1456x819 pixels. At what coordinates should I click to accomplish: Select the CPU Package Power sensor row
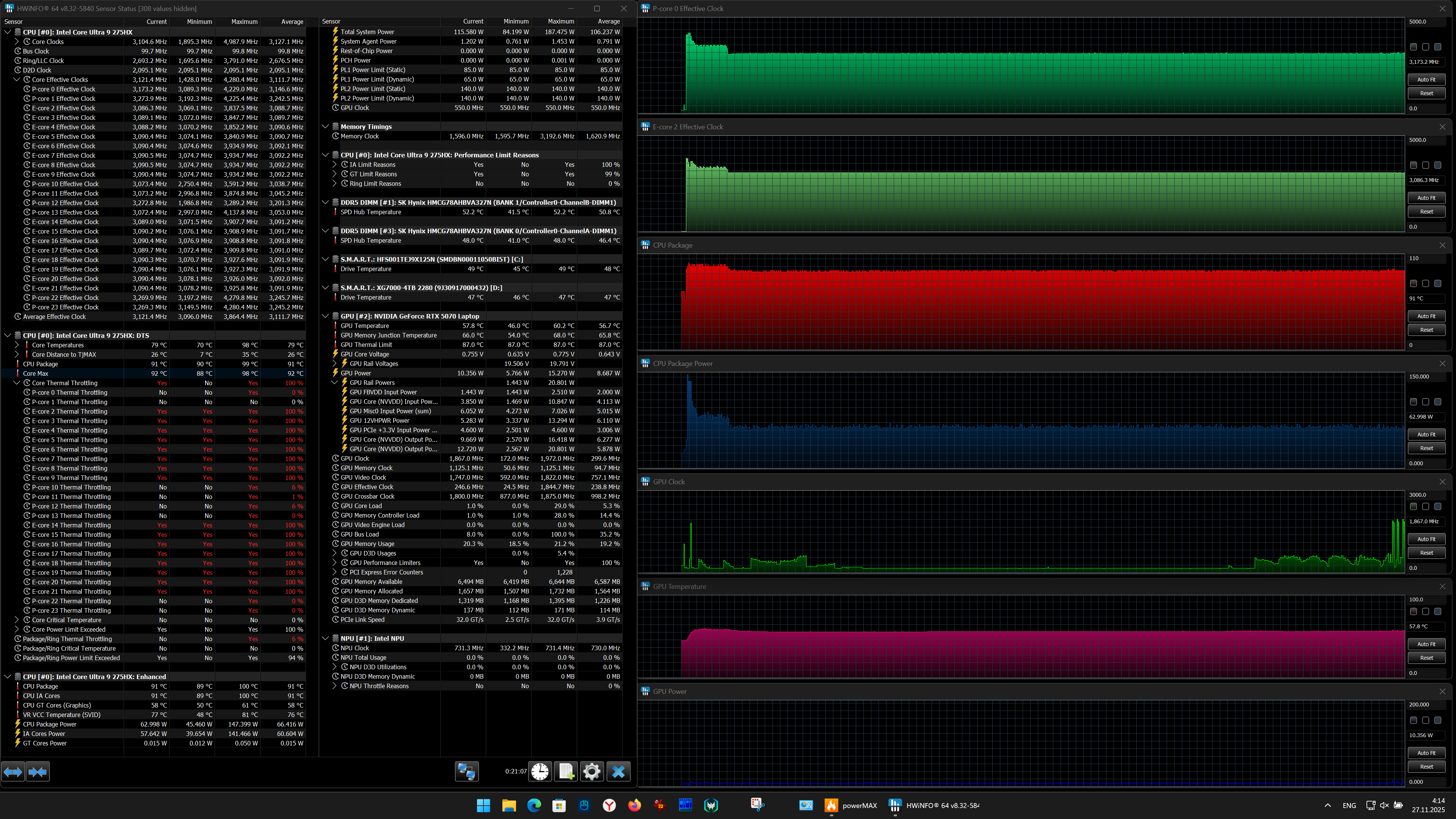pyautogui.click(x=50, y=724)
